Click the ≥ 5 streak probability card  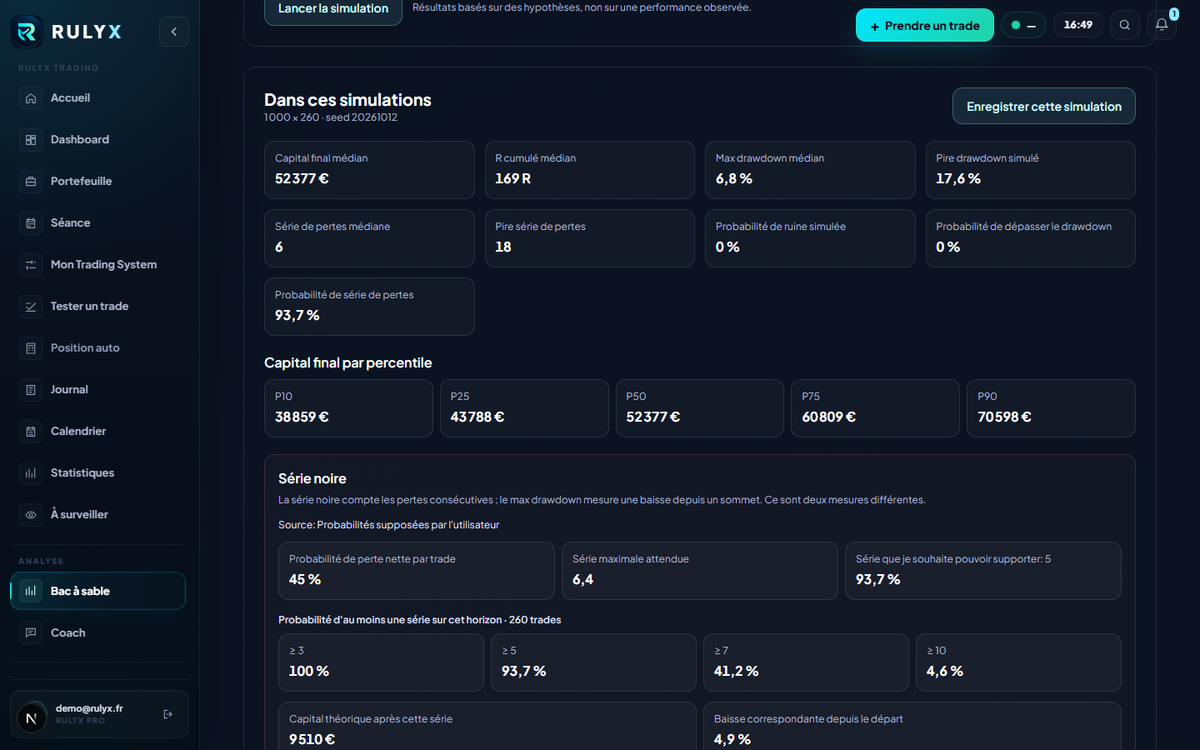click(x=593, y=662)
